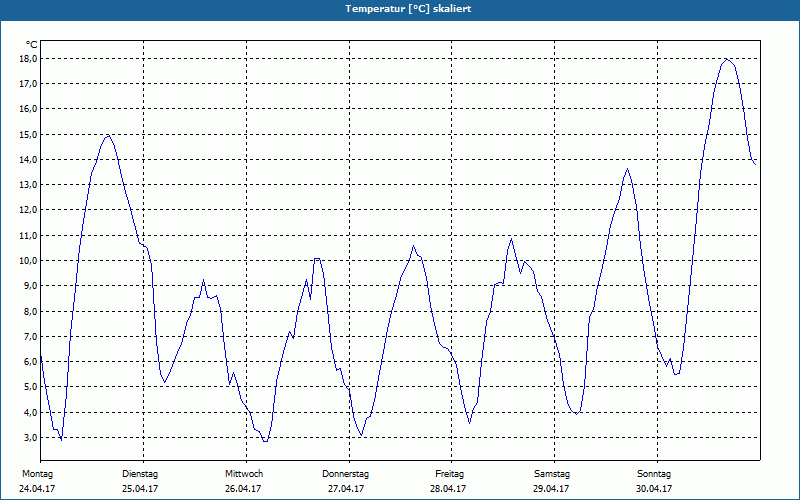
Task: Click the Mittwoch day label
Action: point(244,474)
